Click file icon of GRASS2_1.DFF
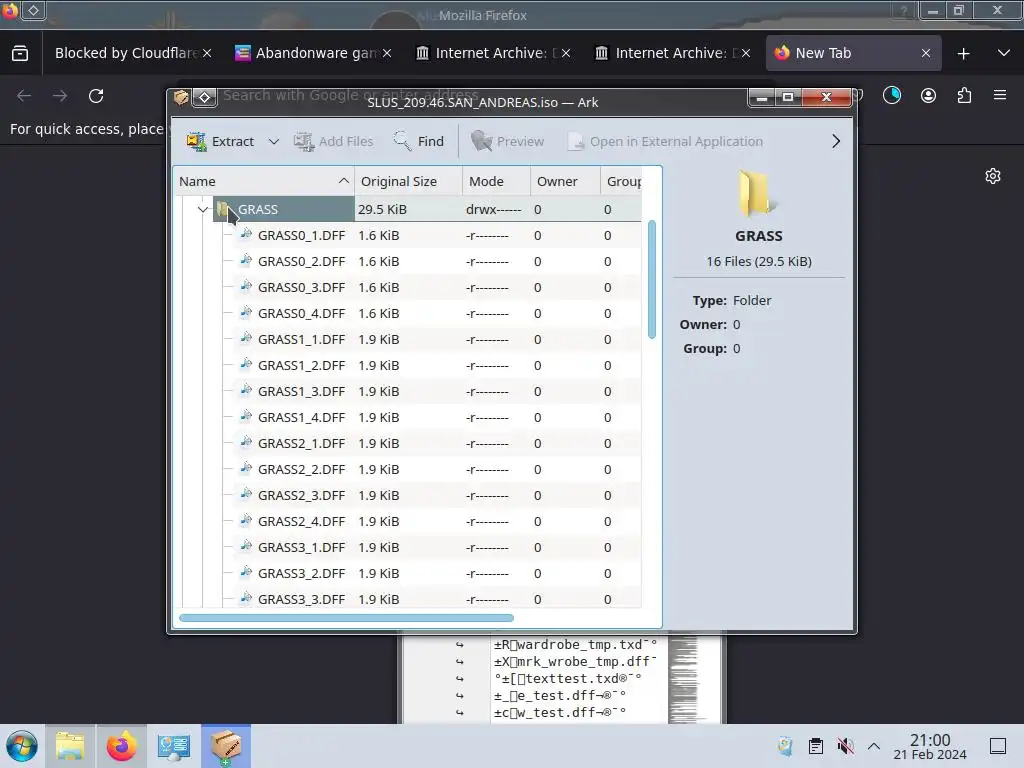The height and width of the screenshot is (768, 1024). (246, 442)
